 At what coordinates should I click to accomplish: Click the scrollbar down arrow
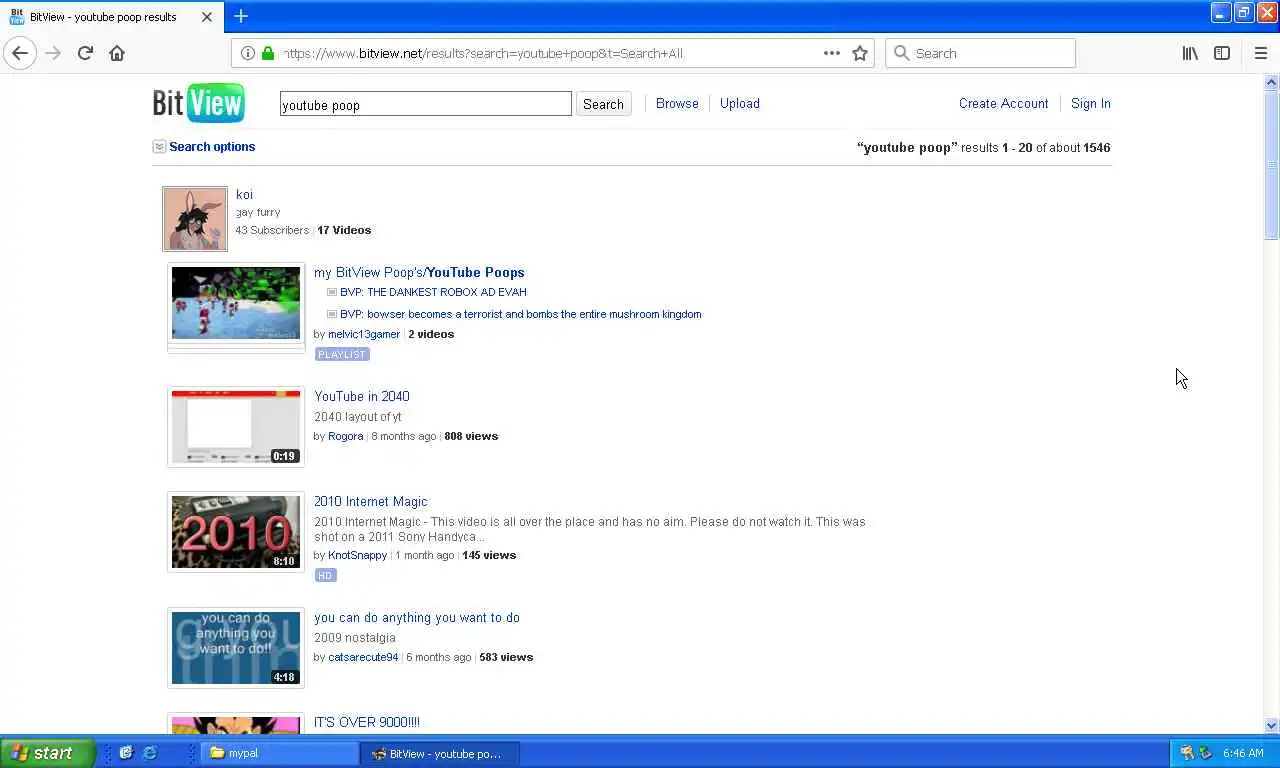click(x=1271, y=726)
